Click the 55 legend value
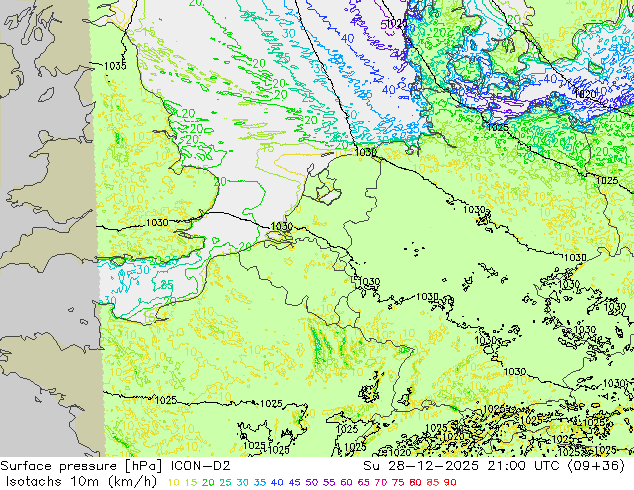 tap(329, 483)
